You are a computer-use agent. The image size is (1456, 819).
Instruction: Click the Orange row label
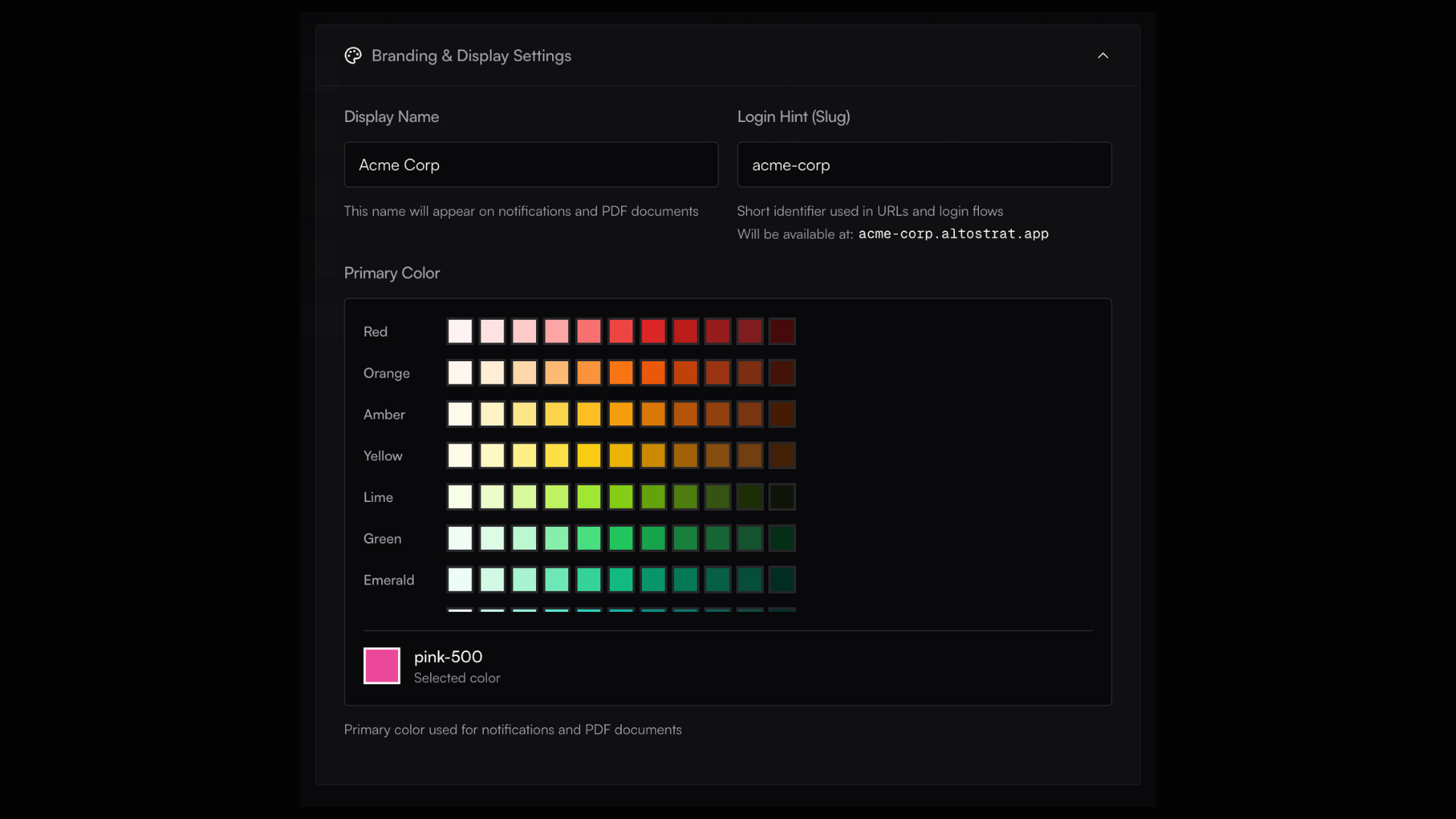pos(387,373)
